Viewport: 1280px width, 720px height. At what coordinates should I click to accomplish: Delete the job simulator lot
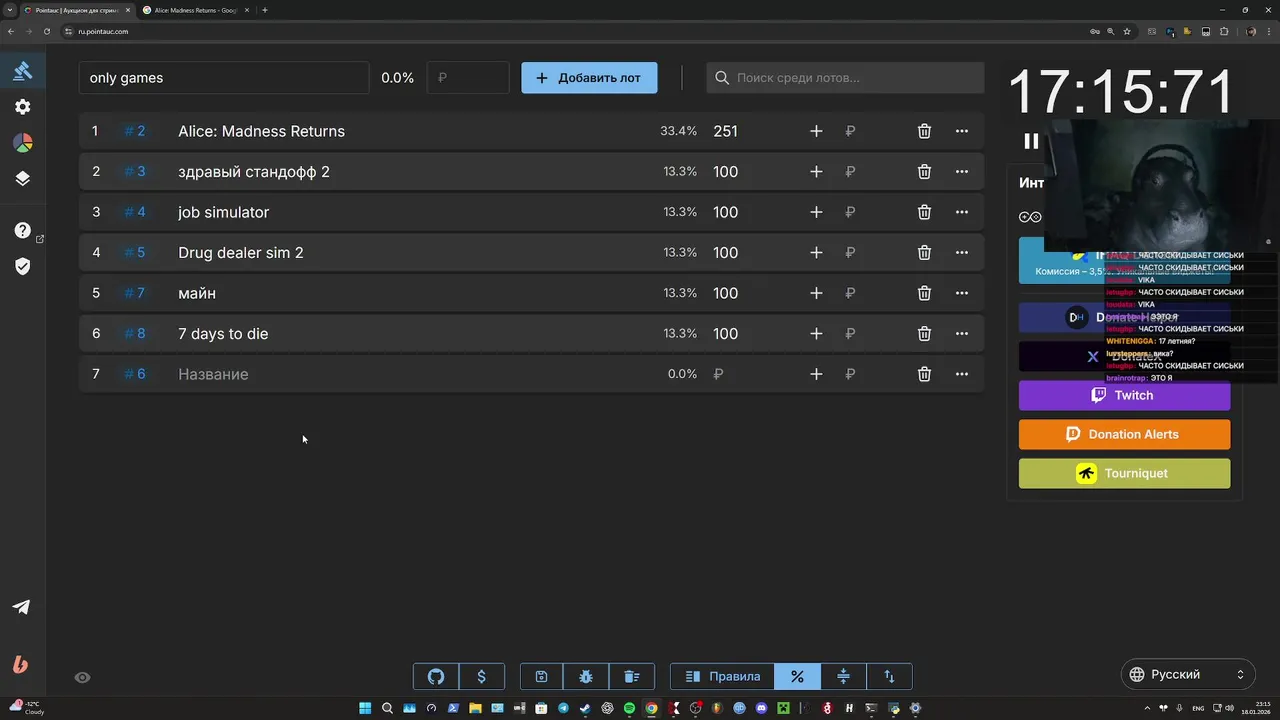tap(924, 212)
